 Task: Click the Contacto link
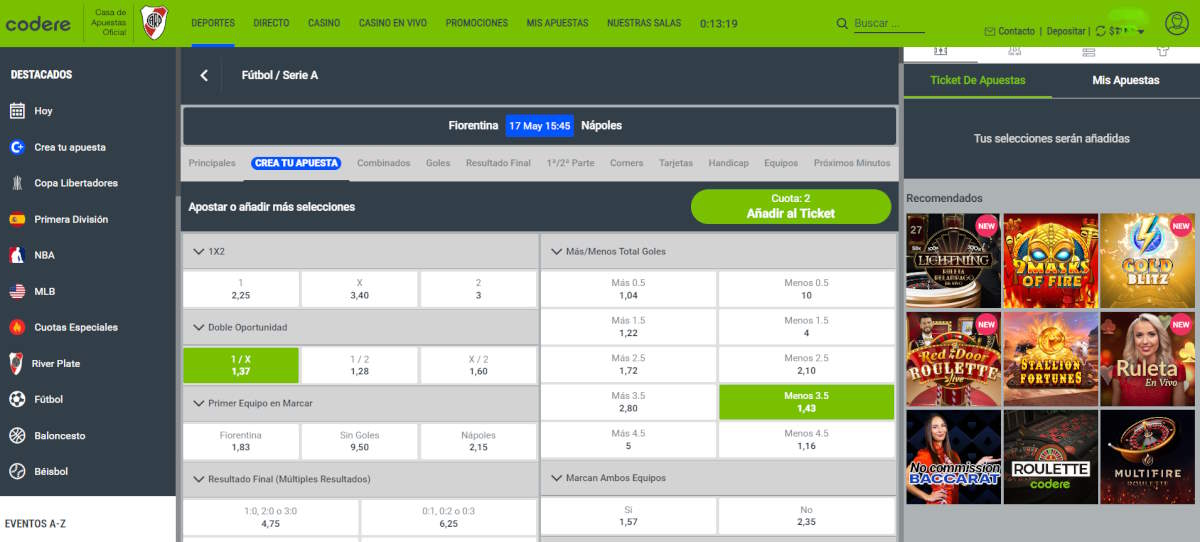point(1017,32)
